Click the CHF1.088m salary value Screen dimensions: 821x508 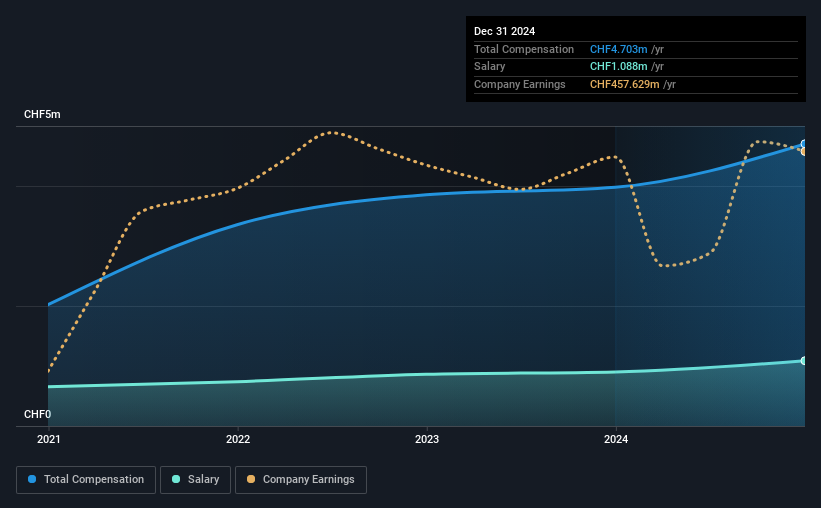[x=618, y=67]
